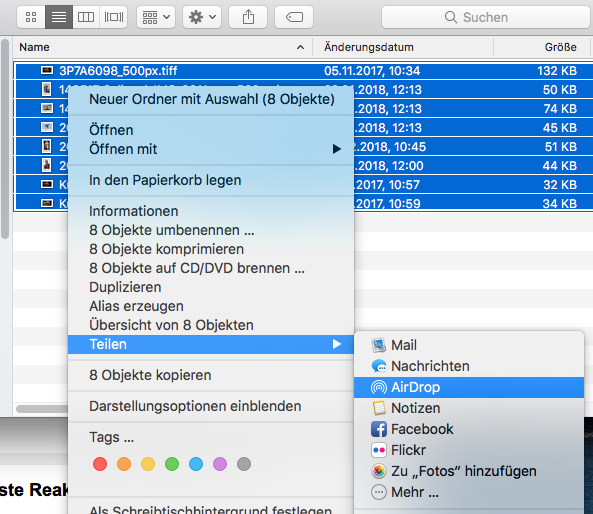Apply the green tag color
593x514 pixels.
(x=172, y=464)
